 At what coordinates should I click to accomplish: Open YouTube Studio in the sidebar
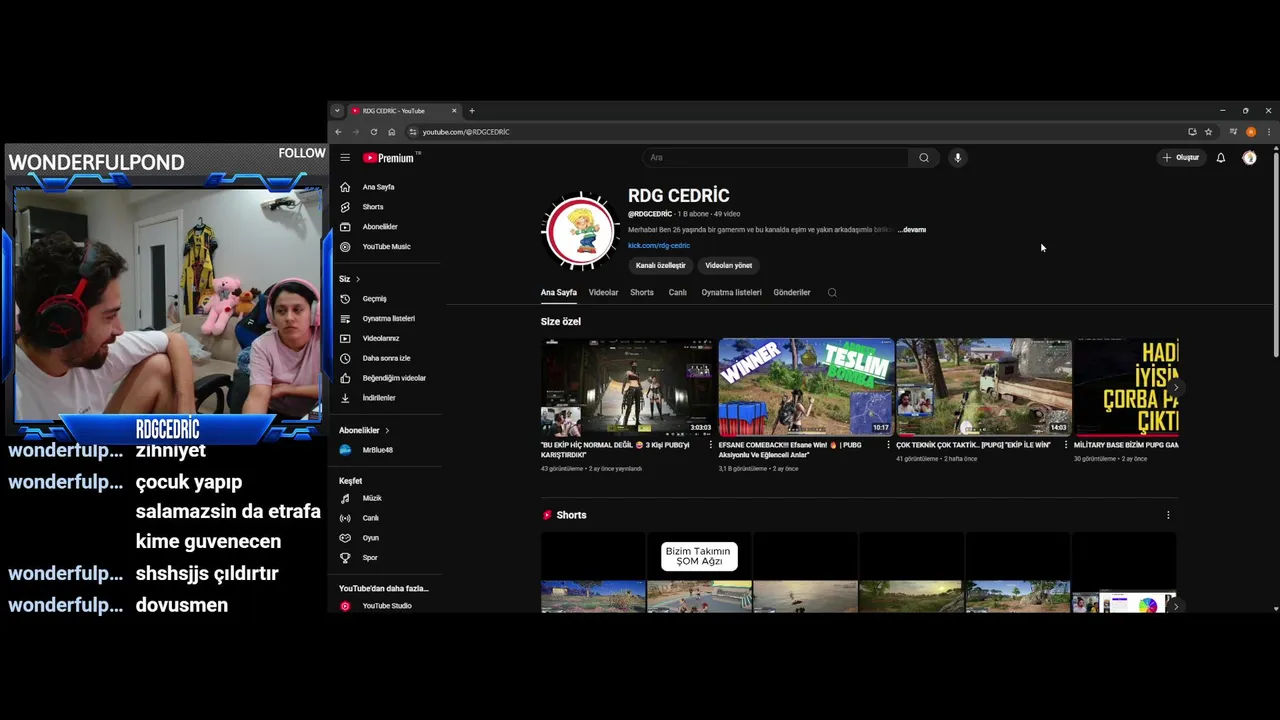point(389,606)
